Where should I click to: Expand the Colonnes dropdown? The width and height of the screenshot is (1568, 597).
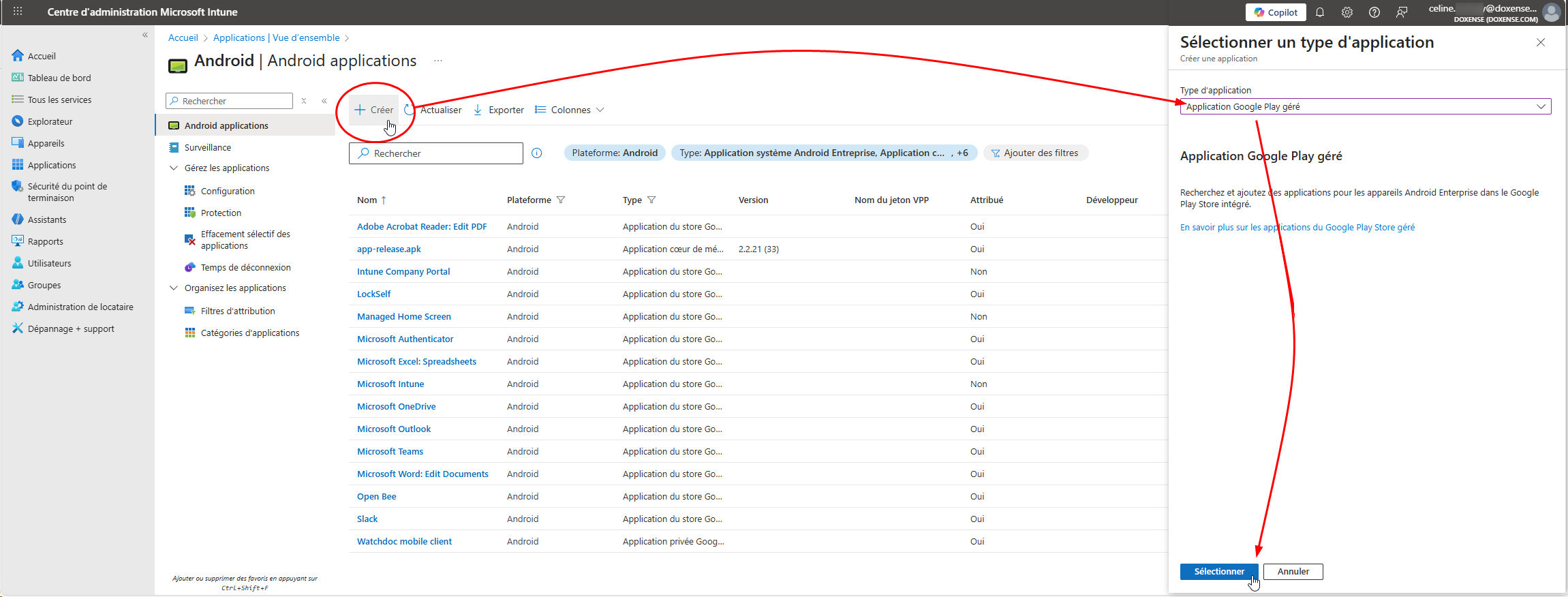(570, 110)
